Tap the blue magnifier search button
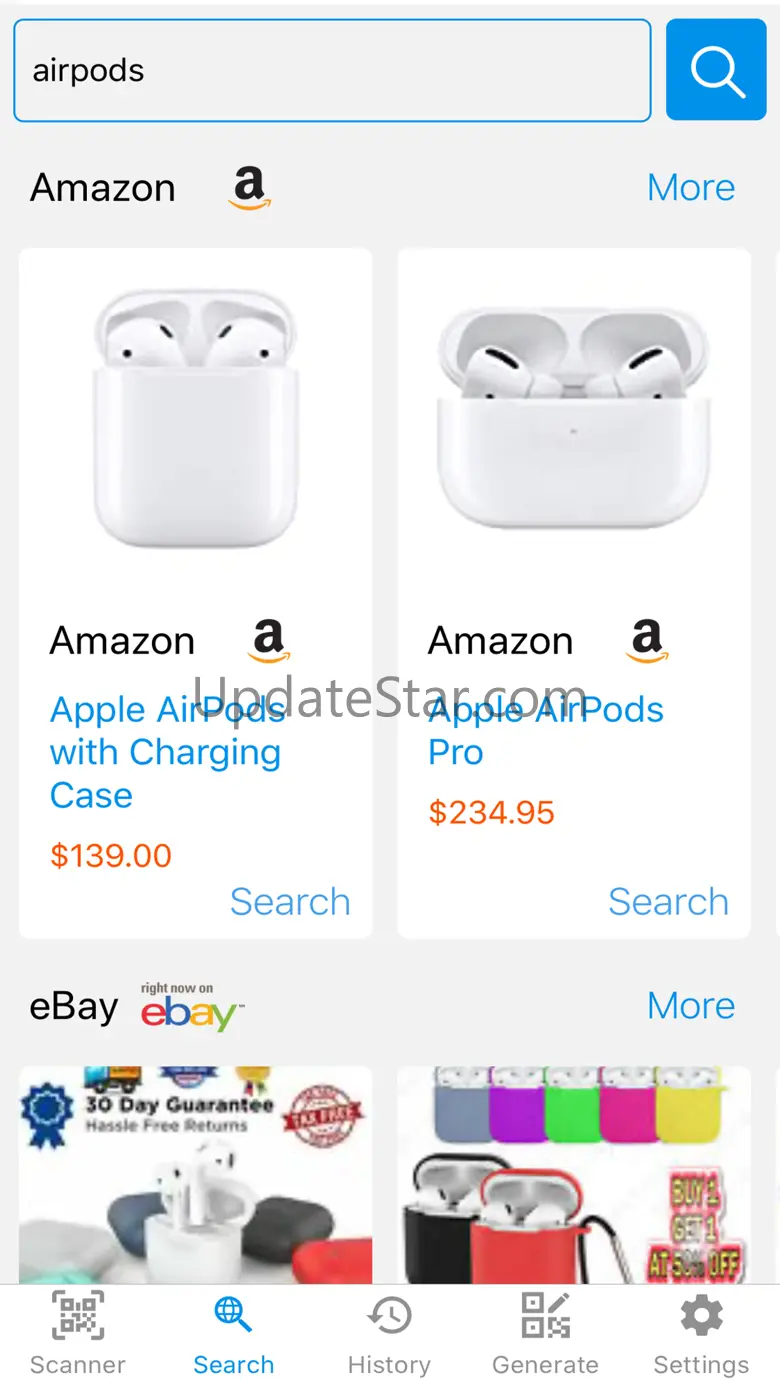The width and height of the screenshot is (780, 1387). click(716, 70)
